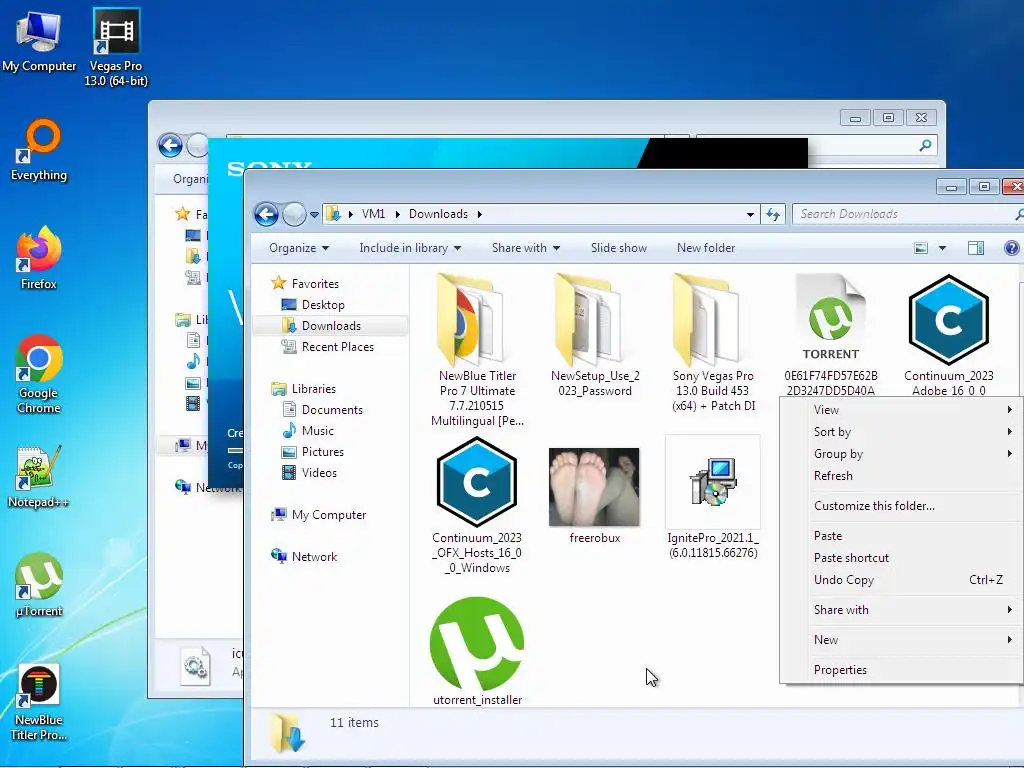
Task: Open NewBlue Titler Pro desktop shortcut
Action: 39,703
